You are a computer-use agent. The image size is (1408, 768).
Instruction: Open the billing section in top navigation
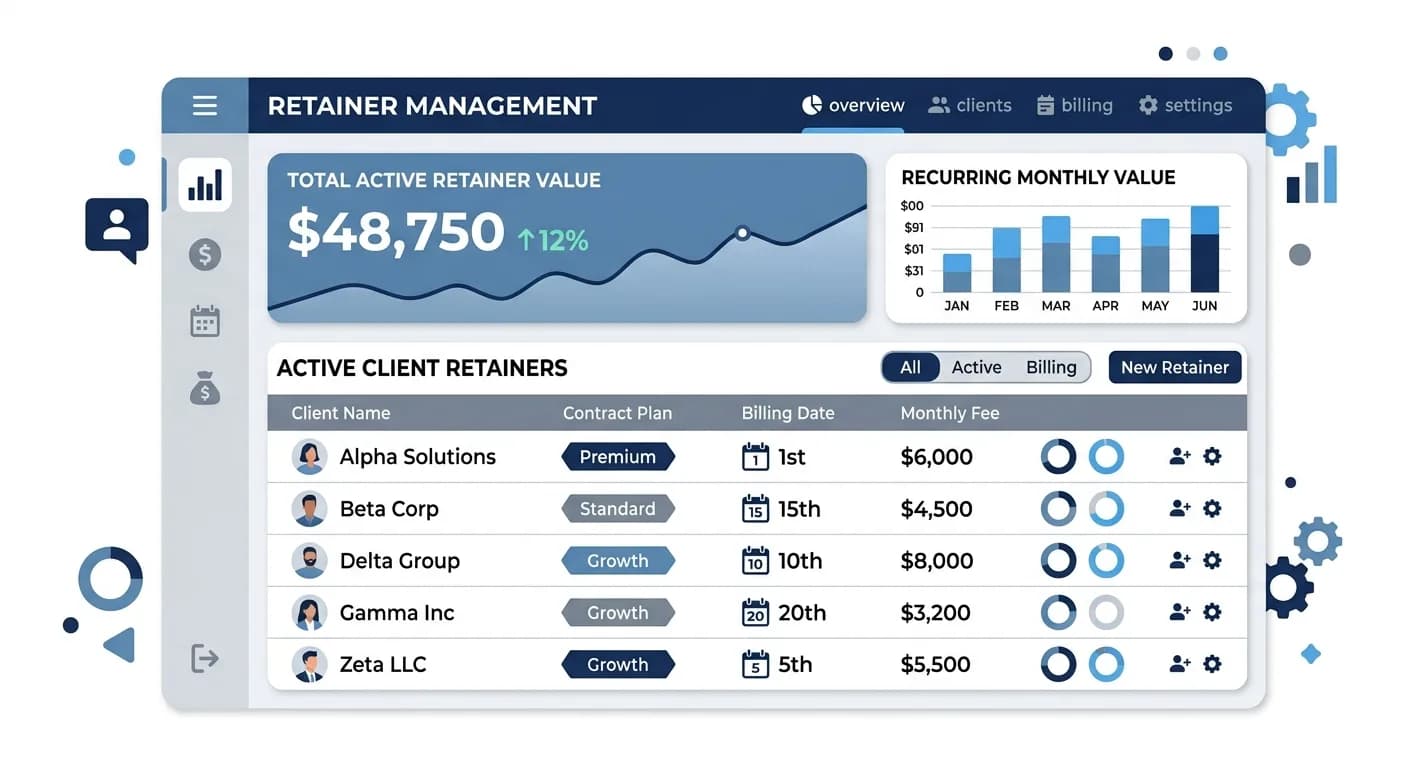click(x=1075, y=104)
